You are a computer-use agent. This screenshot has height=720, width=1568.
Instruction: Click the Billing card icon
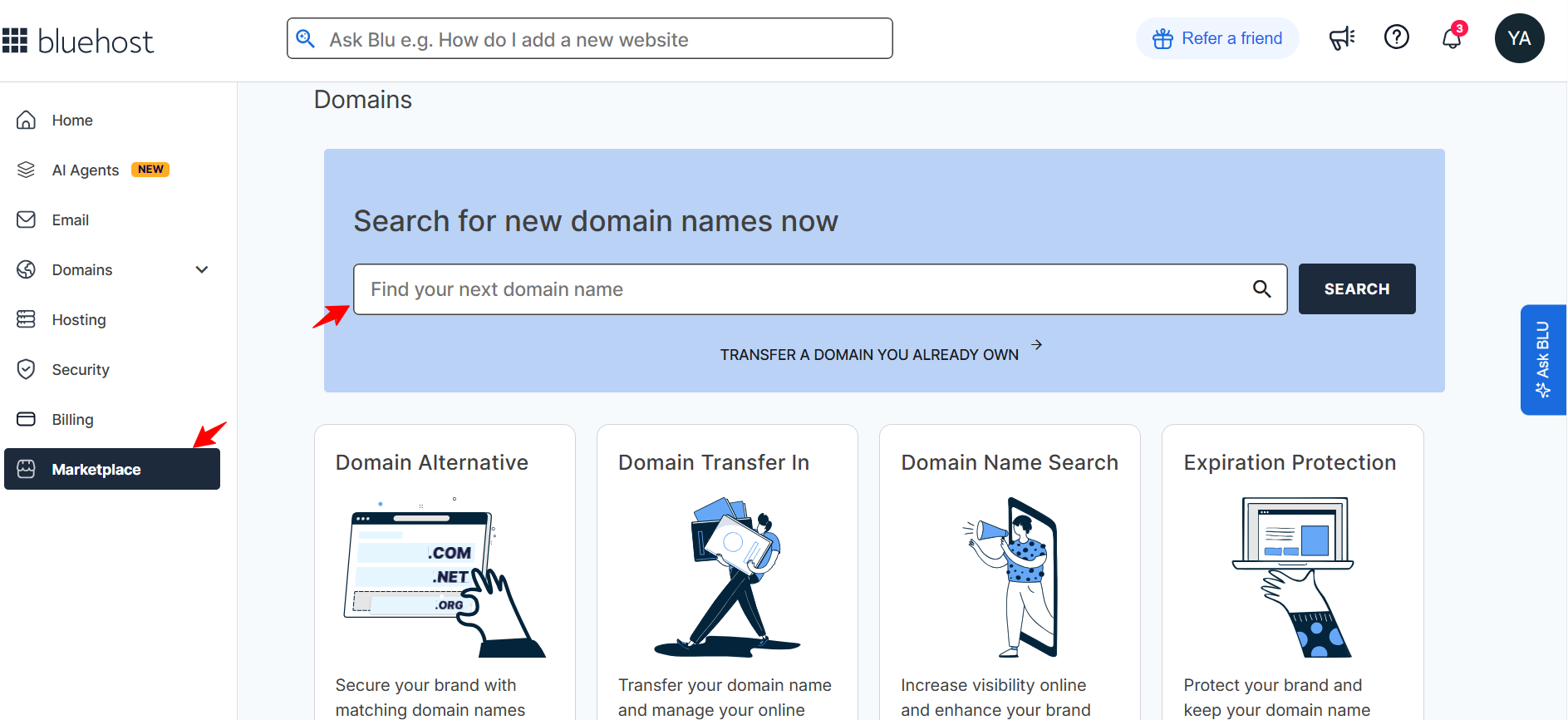(27, 419)
